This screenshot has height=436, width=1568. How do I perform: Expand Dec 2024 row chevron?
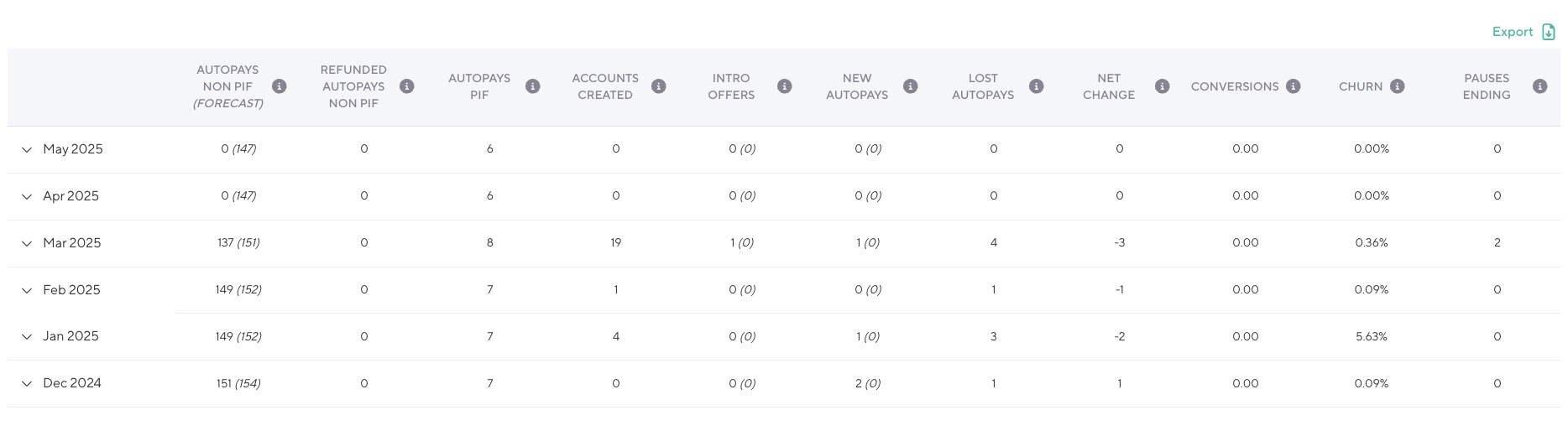27,383
